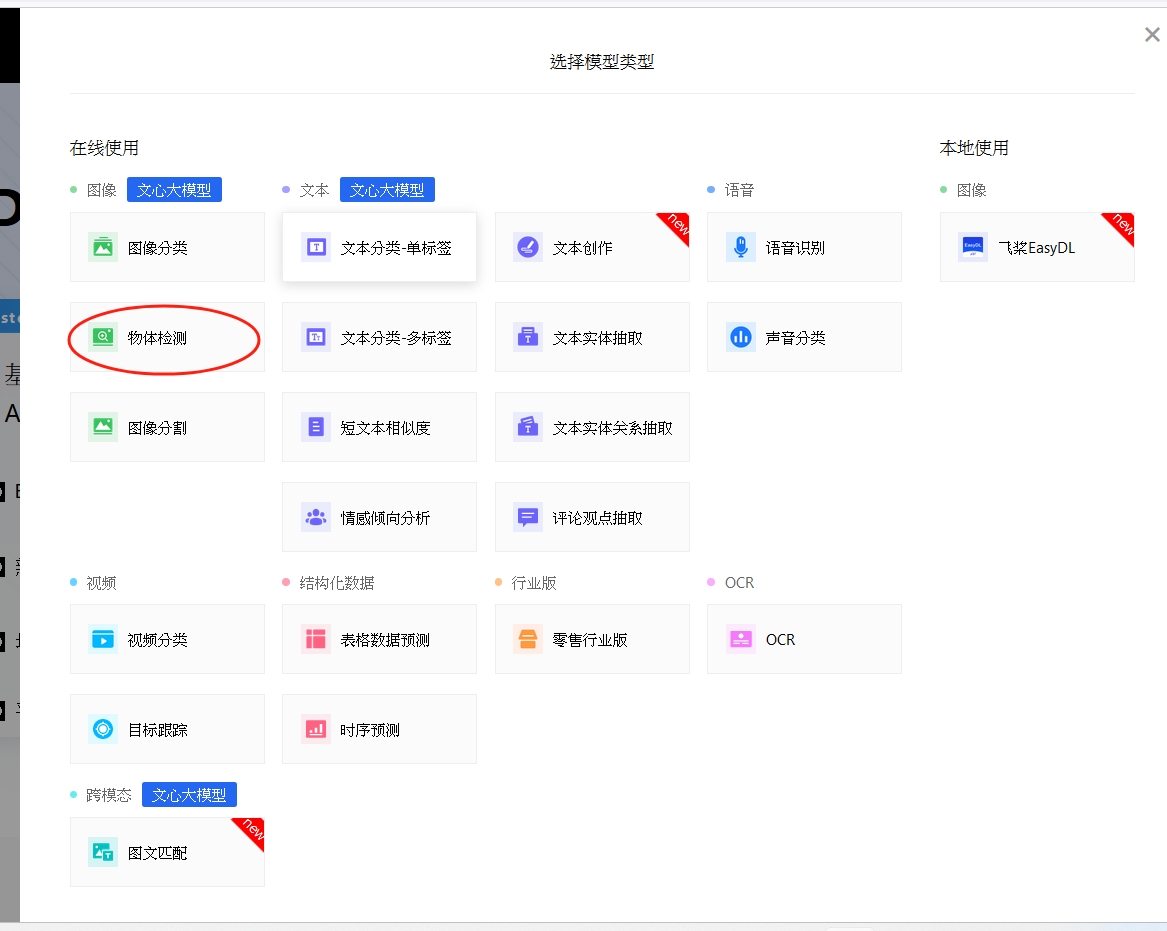Choose the 语音识别 model card
The image size is (1167, 931).
click(805, 247)
